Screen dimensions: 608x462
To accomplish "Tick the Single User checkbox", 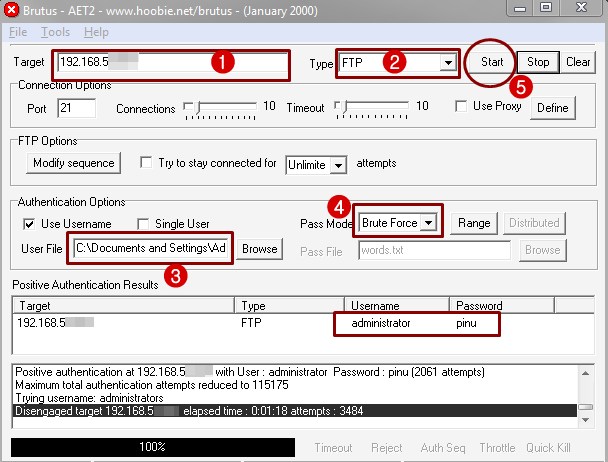I will [x=143, y=224].
